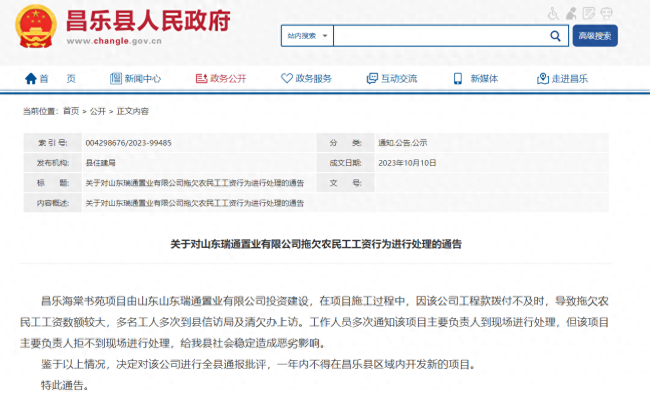Click the newspaper icon beside 新闻中心
Image resolution: width=650 pixels, height=405 pixels.
[x=116, y=78]
